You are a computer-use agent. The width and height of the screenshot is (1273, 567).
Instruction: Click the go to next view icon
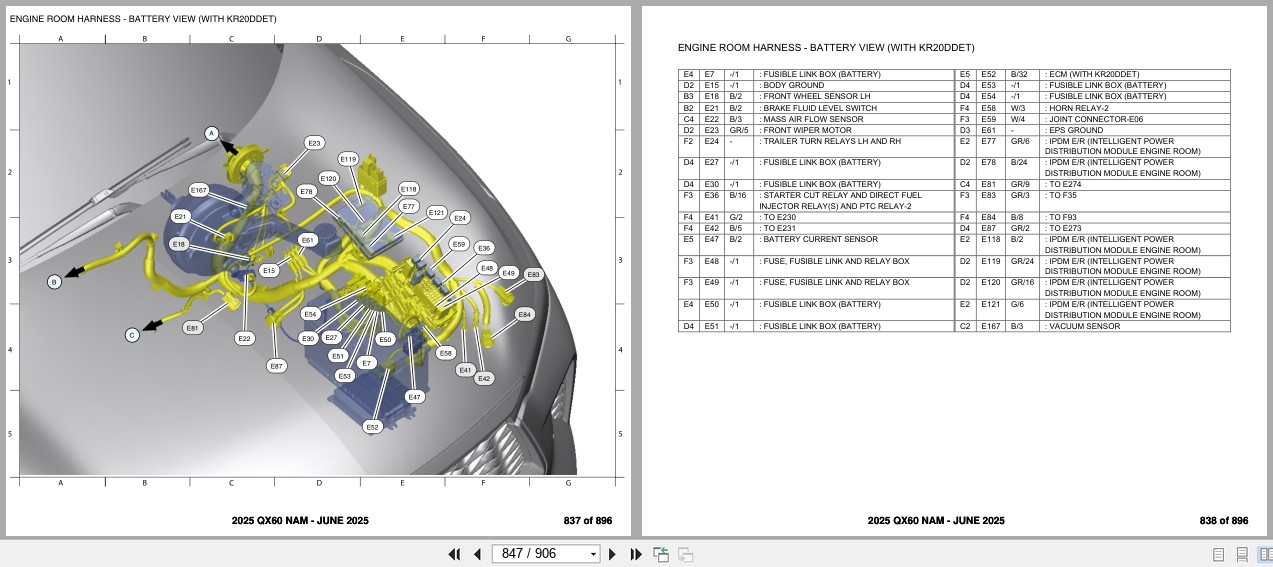coord(686,554)
